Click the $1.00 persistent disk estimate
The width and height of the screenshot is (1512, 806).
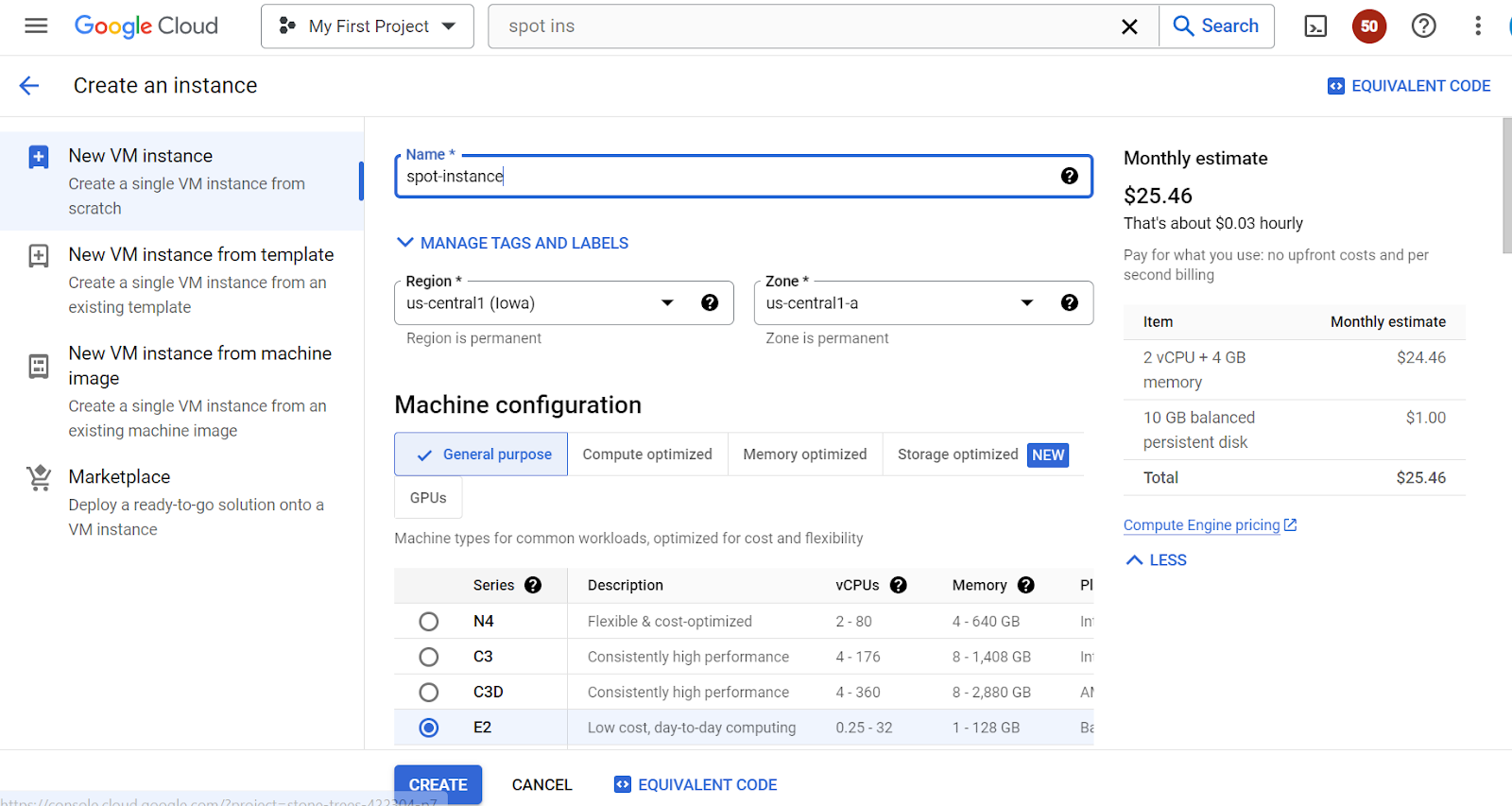(x=1426, y=418)
